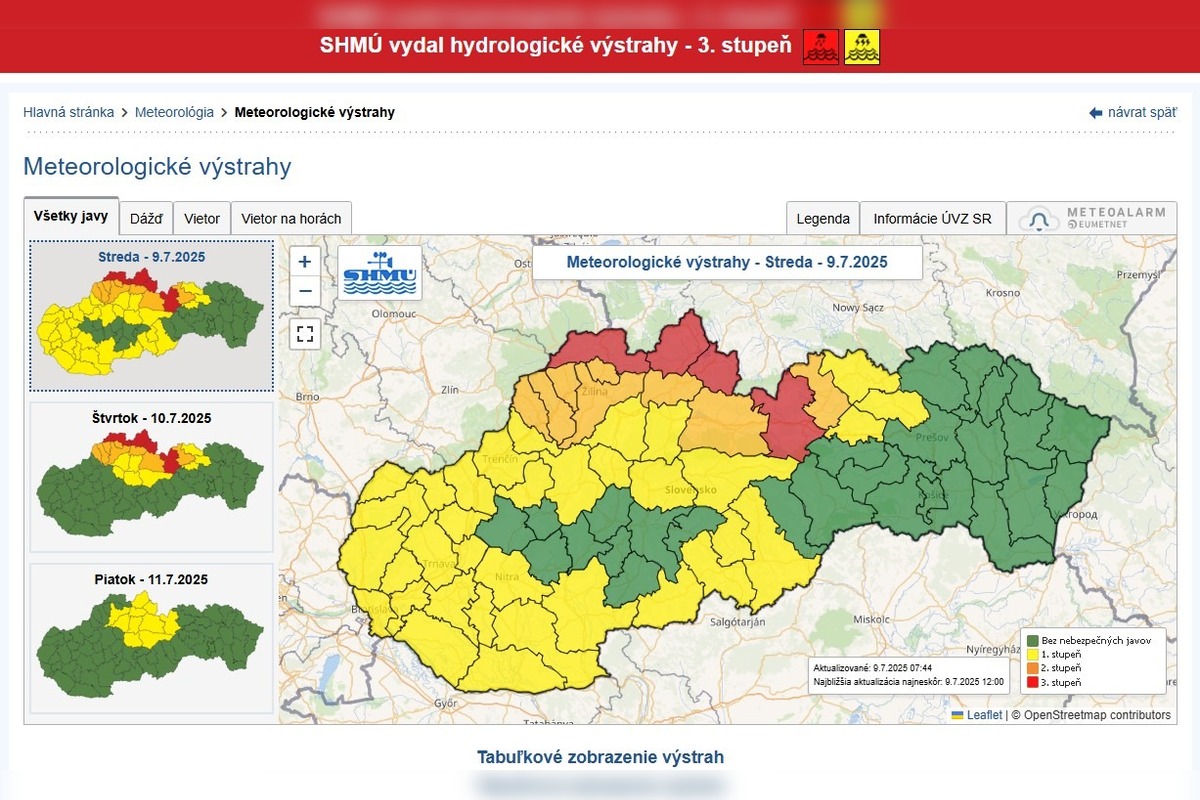Select the Všetky javy tab
The width and height of the screenshot is (1200, 800).
click(71, 216)
